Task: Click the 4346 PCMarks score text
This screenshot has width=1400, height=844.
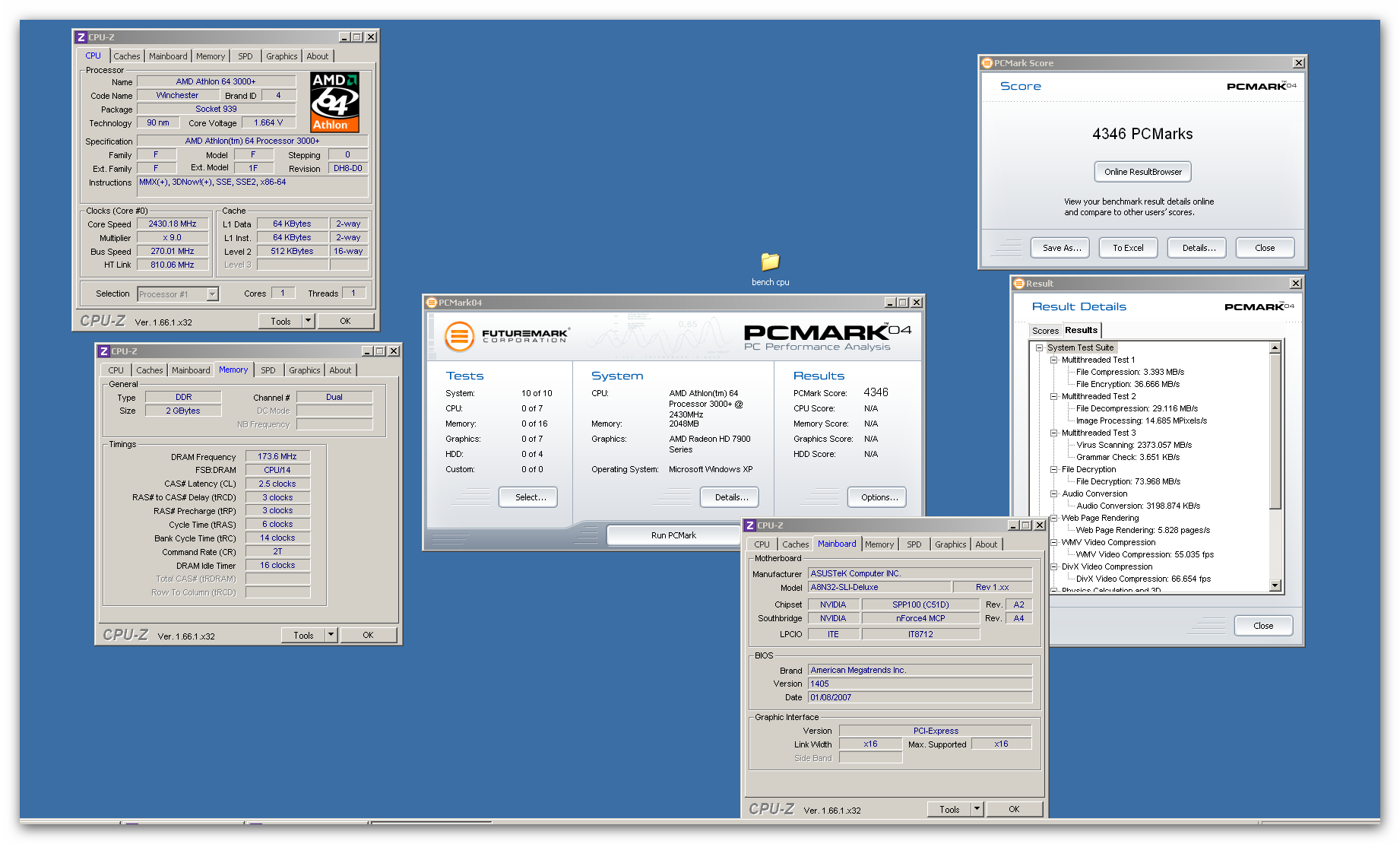Action: pos(1142,134)
